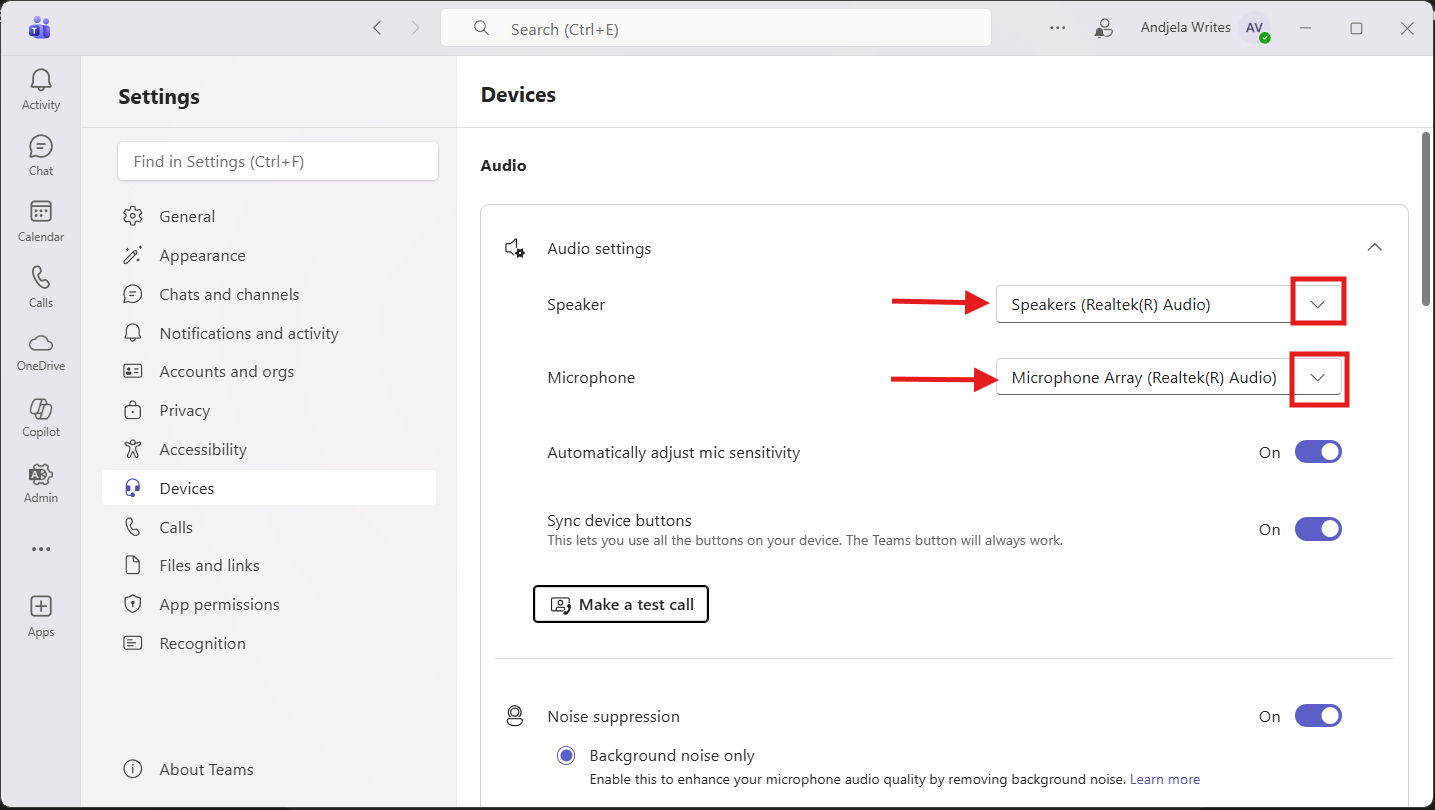Open Settings and more ellipsis in title bar
The height and width of the screenshot is (810, 1435).
tap(1057, 28)
